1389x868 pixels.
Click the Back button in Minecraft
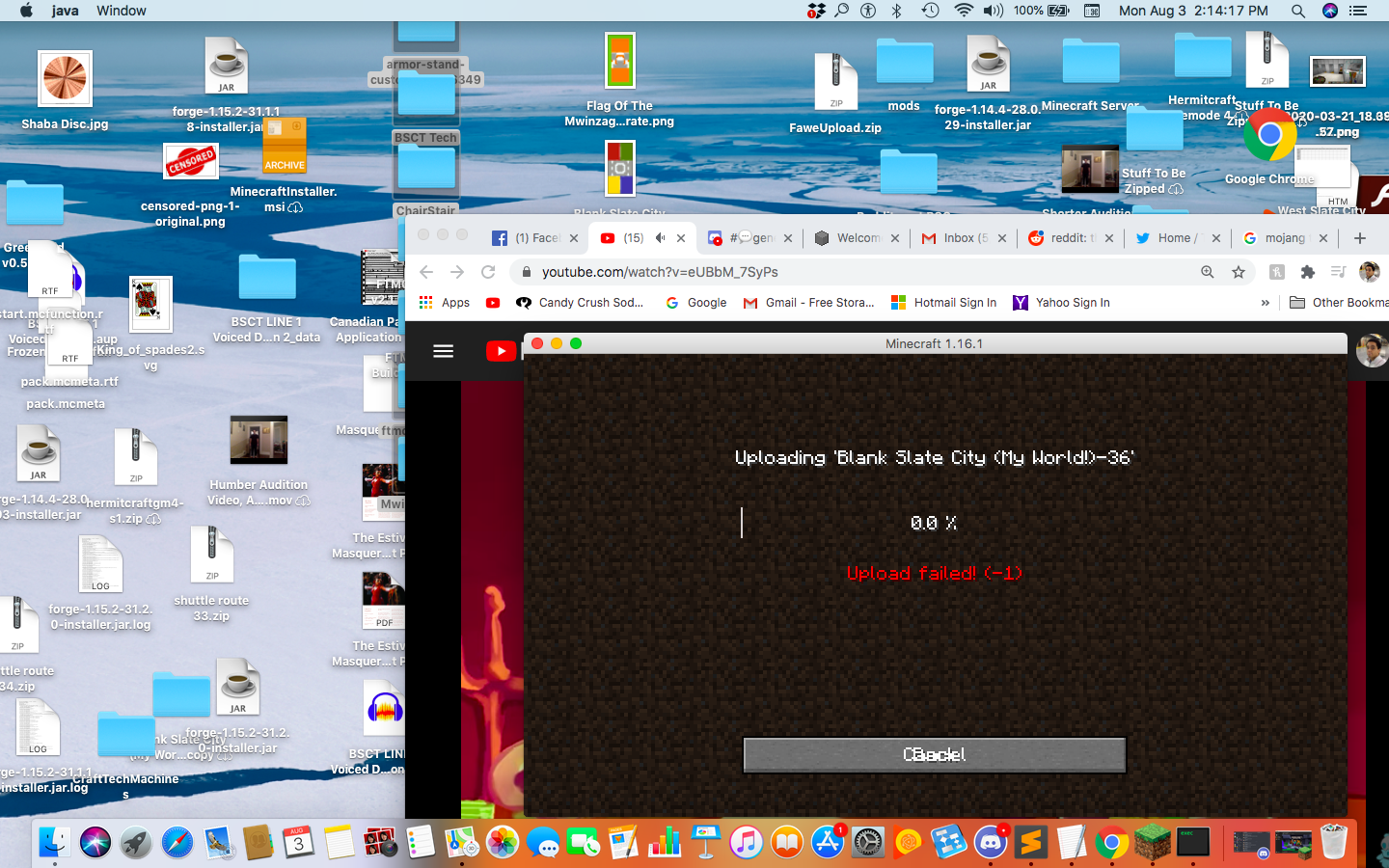coord(934,755)
